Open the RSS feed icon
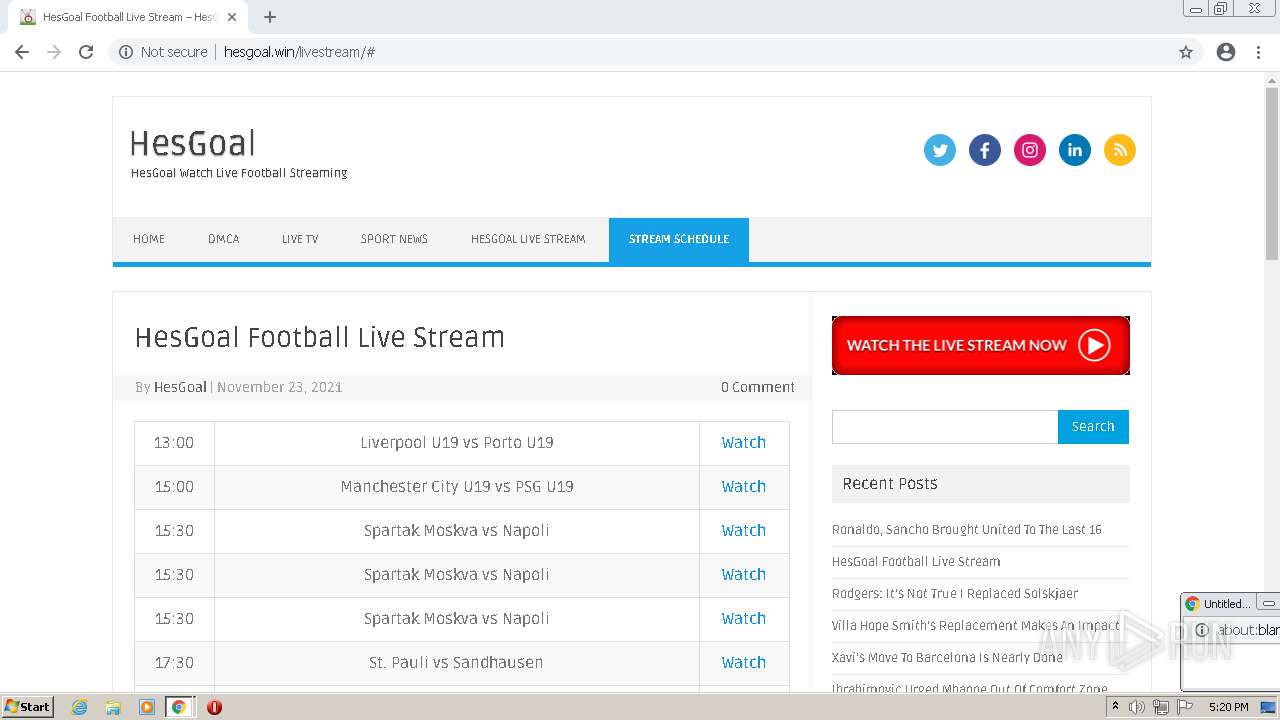This screenshot has width=1280, height=720. tap(1119, 150)
